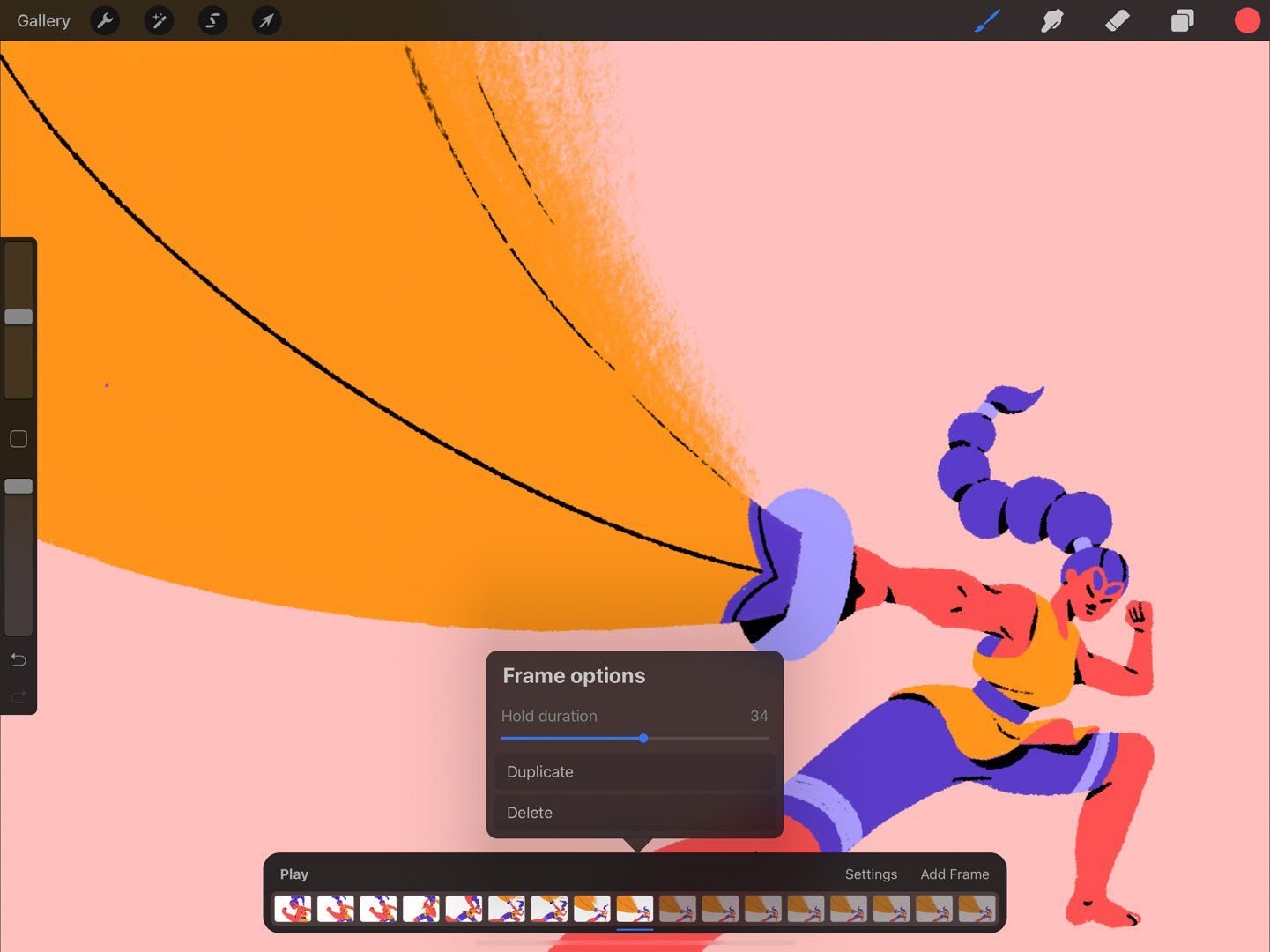Play the animation preview

pyautogui.click(x=293, y=874)
